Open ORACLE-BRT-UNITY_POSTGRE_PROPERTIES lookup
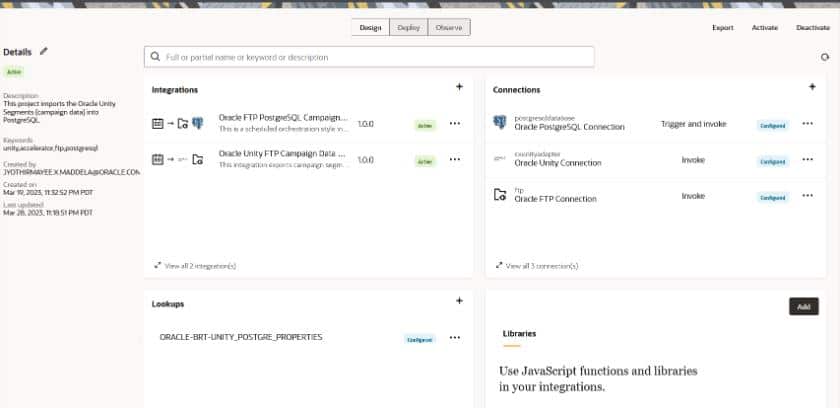 point(241,337)
